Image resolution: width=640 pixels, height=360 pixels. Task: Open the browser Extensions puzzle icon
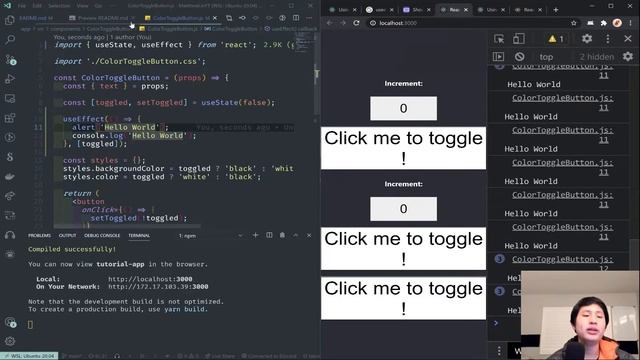click(x=604, y=23)
